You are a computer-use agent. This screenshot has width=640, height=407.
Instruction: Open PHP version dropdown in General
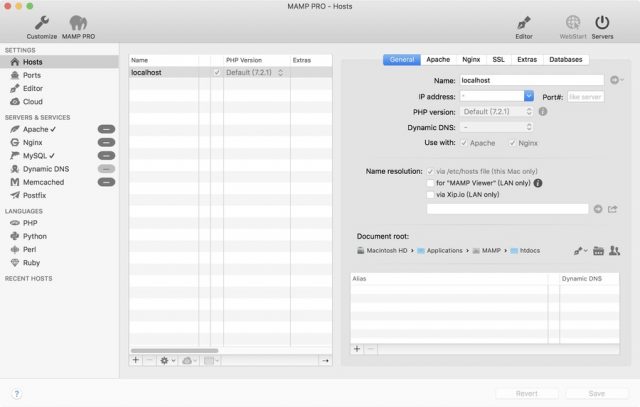point(497,111)
